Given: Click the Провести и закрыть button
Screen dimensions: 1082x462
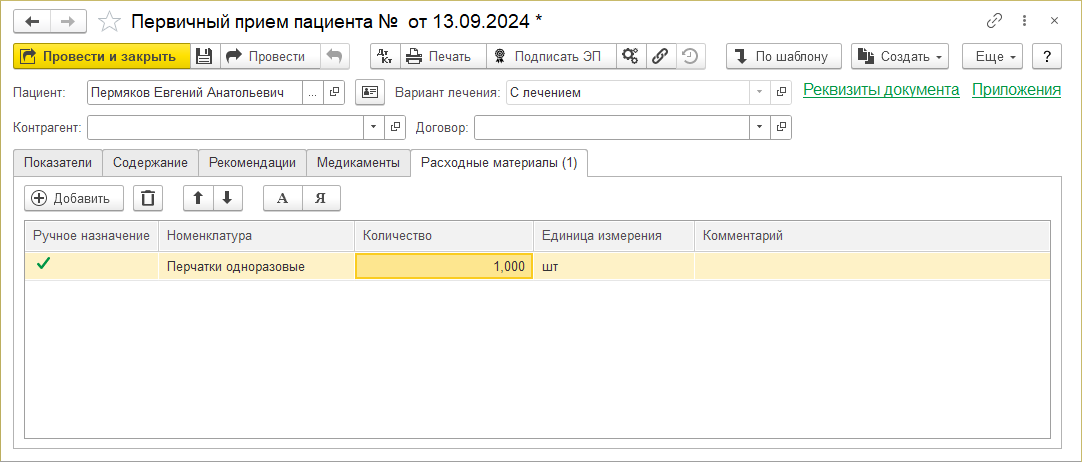Looking at the screenshot, I should [101, 56].
